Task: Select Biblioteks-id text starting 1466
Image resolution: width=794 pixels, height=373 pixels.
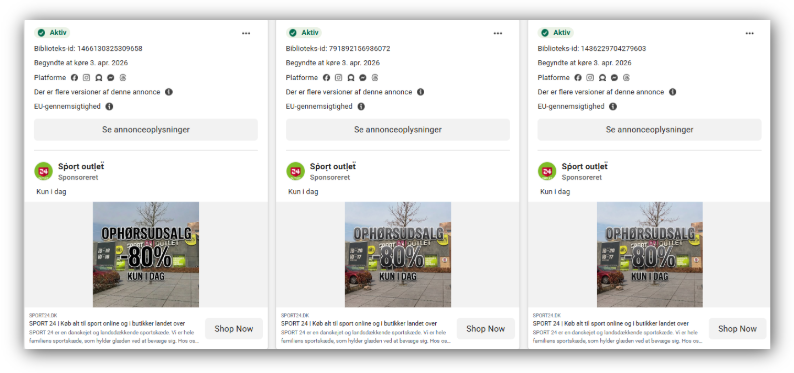Action: 88,49
